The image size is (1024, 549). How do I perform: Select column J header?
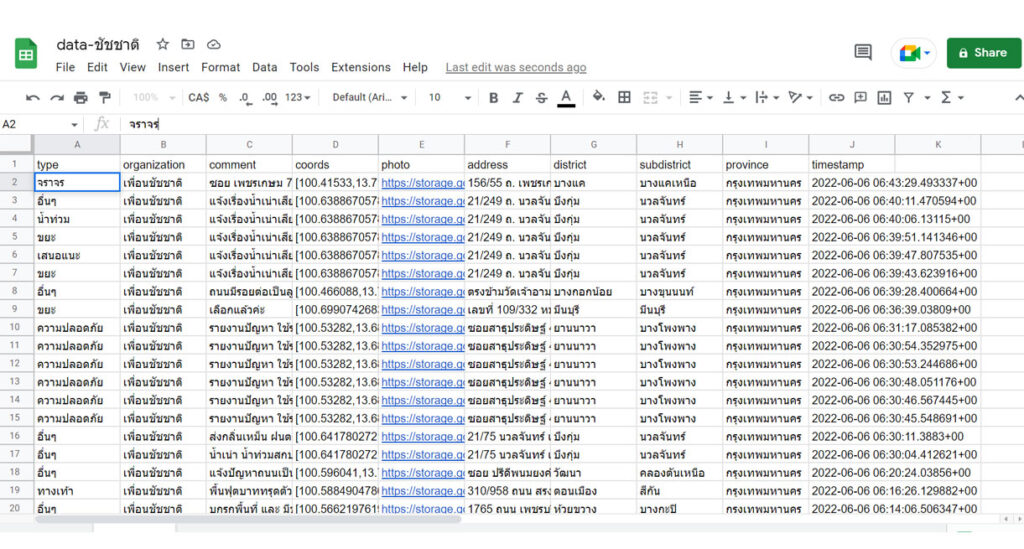point(852,144)
